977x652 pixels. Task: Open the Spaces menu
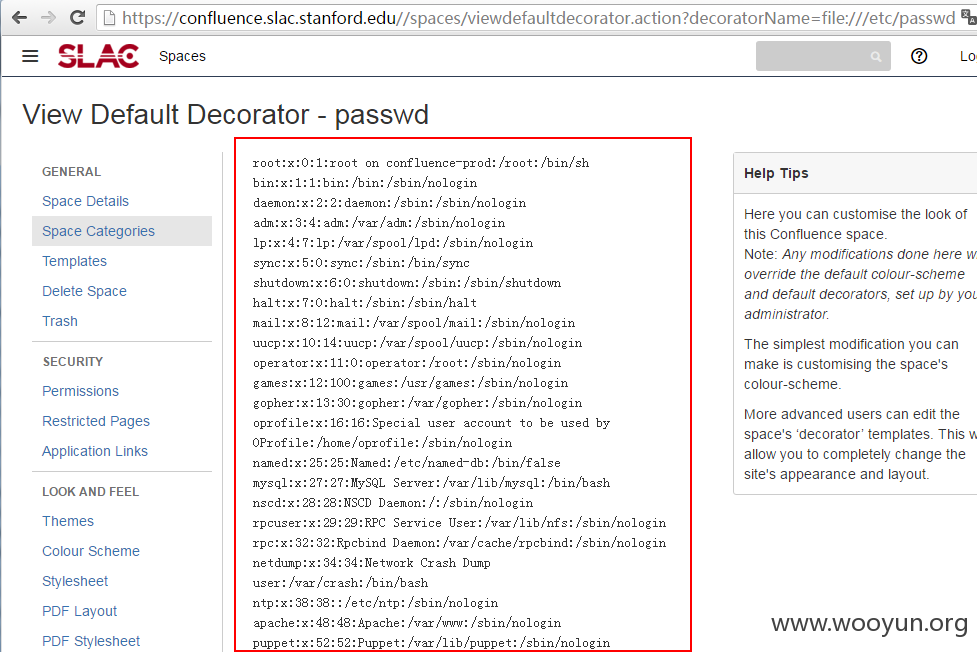click(x=182, y=56)
